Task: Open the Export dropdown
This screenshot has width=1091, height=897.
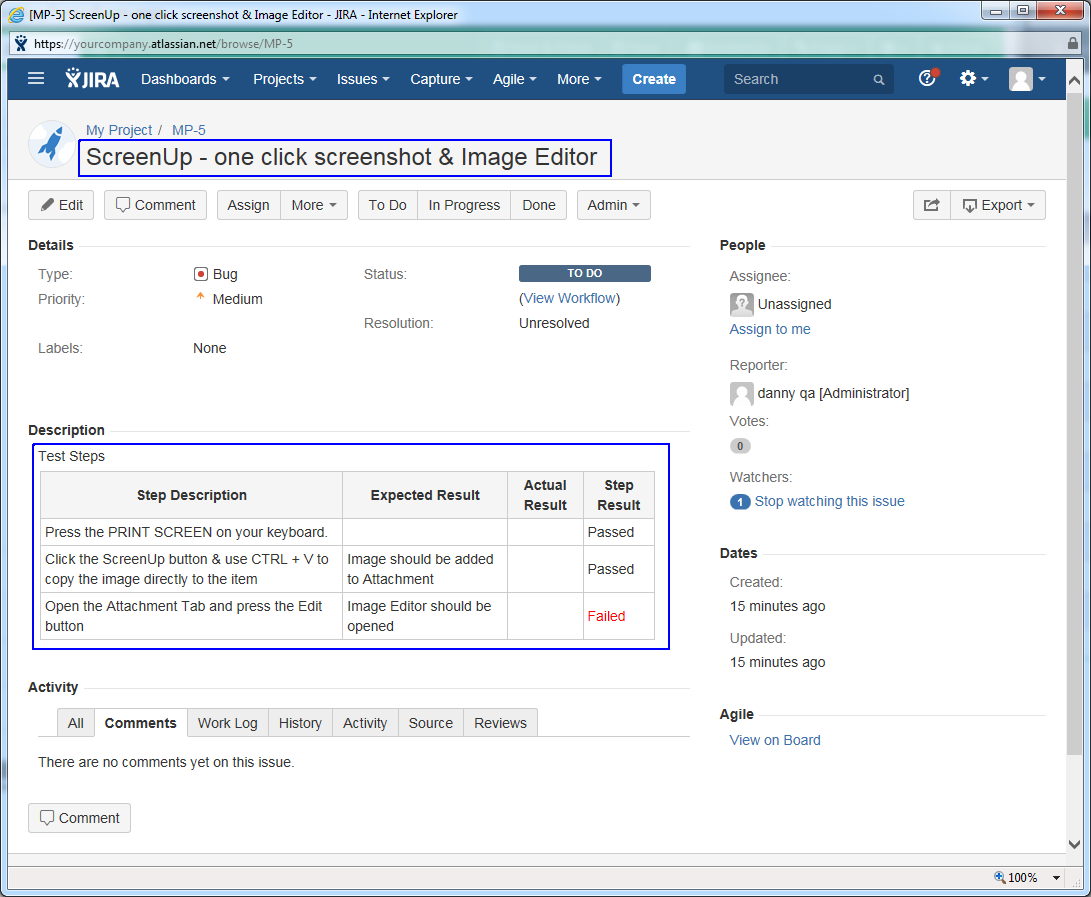Action: 998,205
